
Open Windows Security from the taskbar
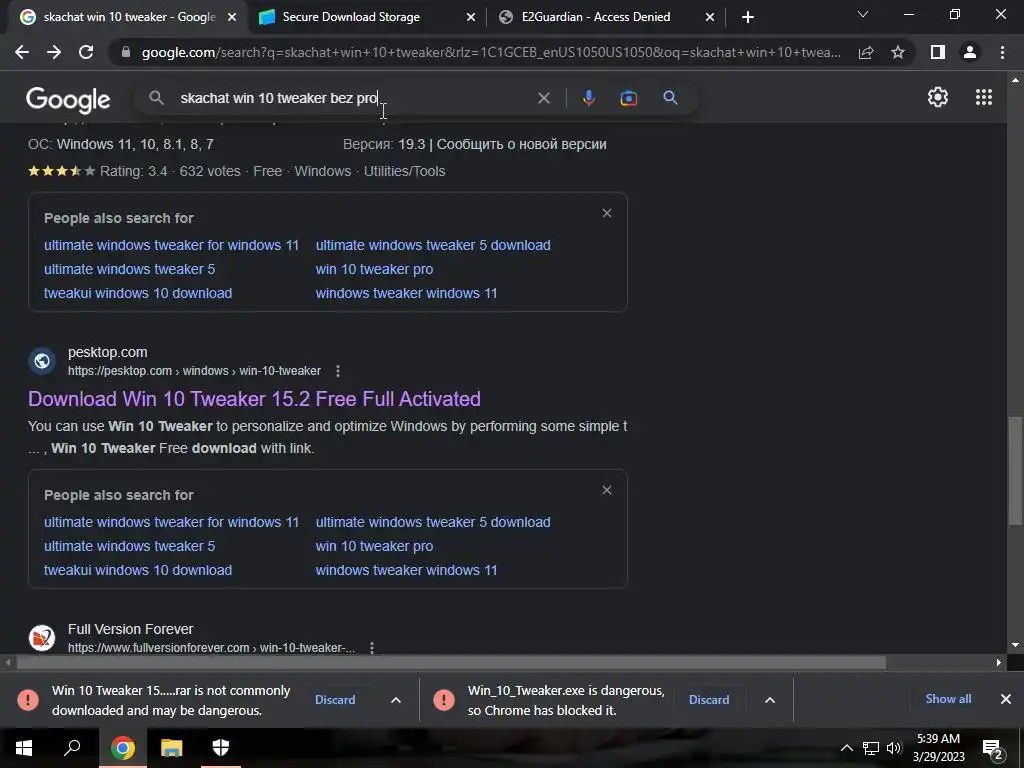[221, 748]
